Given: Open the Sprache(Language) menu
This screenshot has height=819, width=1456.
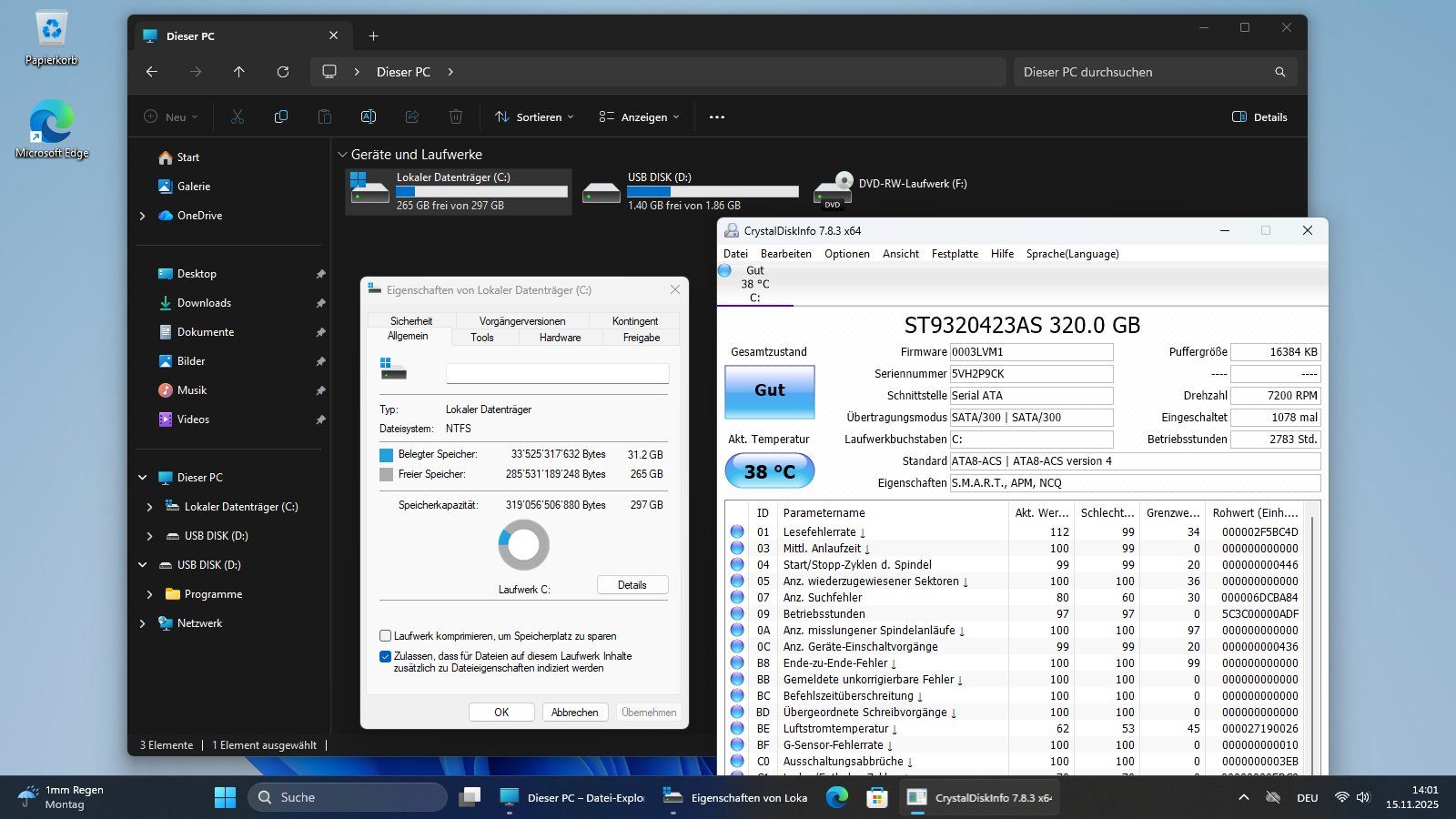Looking at the screenshot, I should coord(1072,254).
